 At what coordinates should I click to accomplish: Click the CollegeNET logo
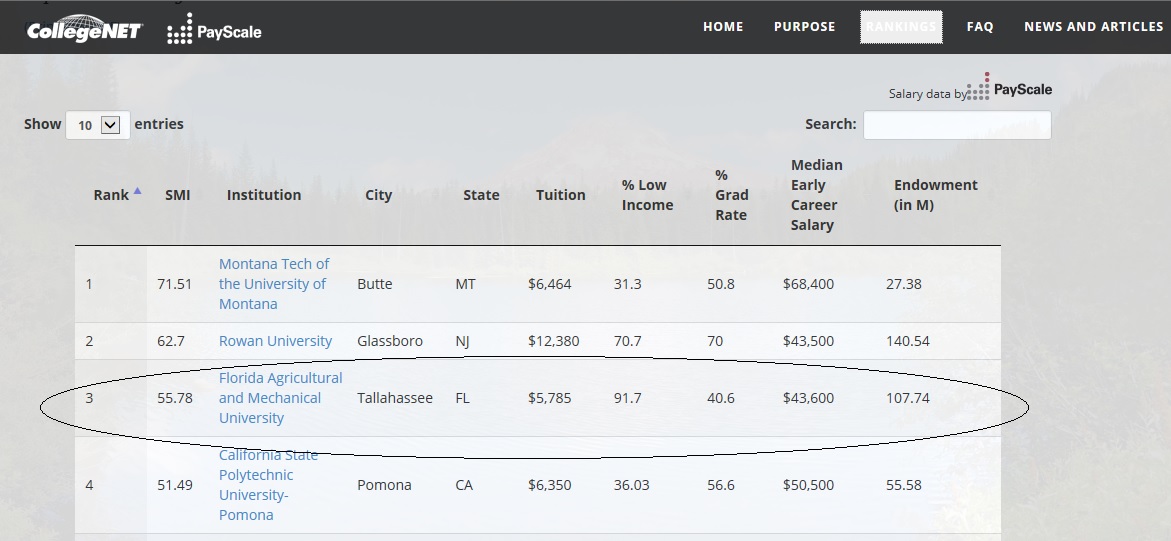click(84, 29)
